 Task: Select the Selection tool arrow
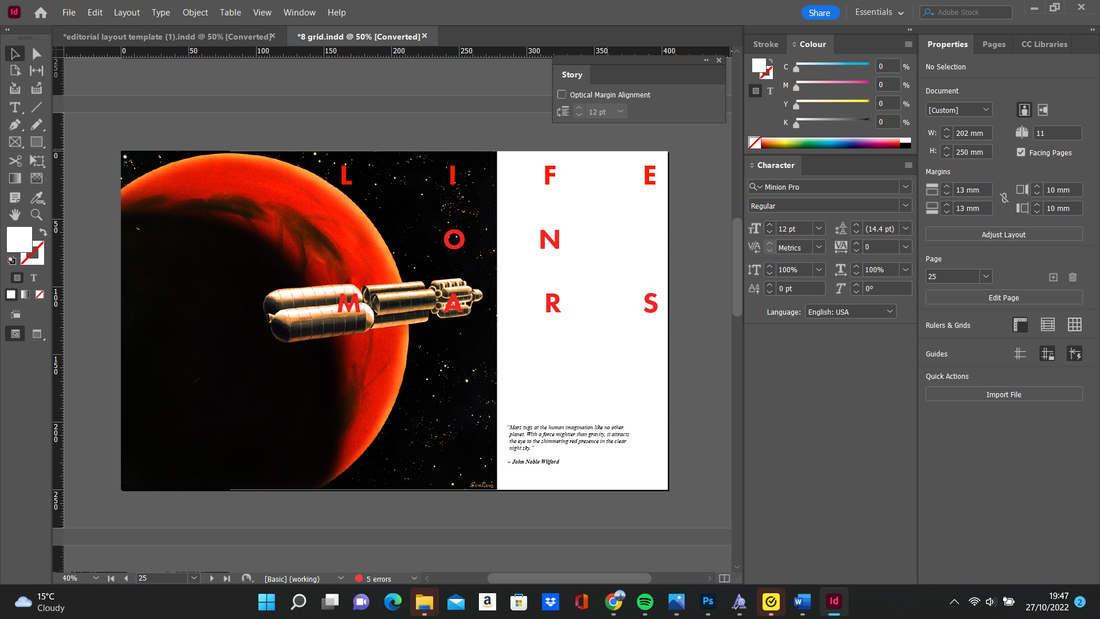[x=15, y=54]
